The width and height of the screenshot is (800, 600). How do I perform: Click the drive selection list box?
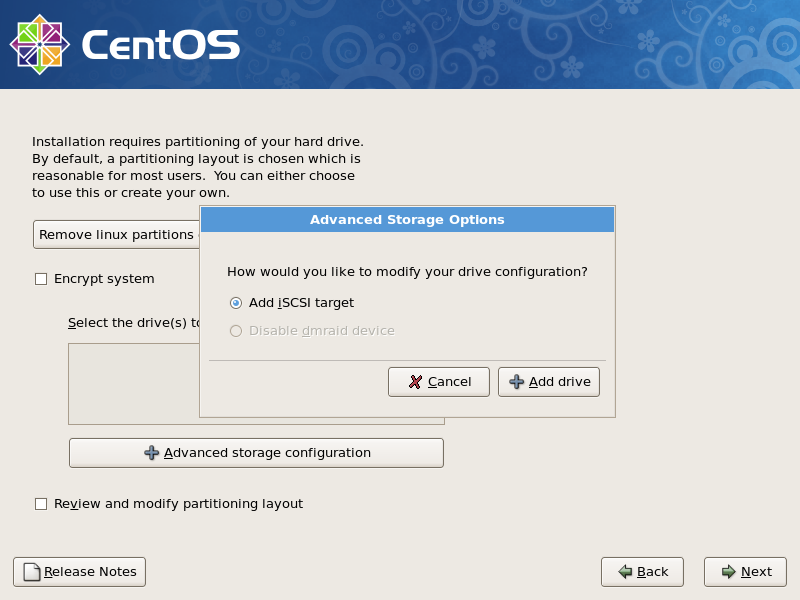click(x=134, y=384)
